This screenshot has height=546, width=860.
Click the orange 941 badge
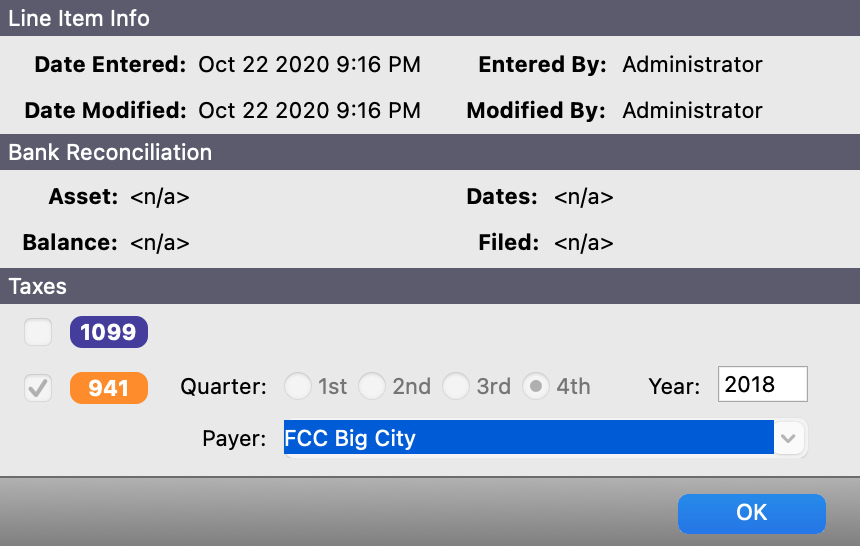(x=108, y=387)
